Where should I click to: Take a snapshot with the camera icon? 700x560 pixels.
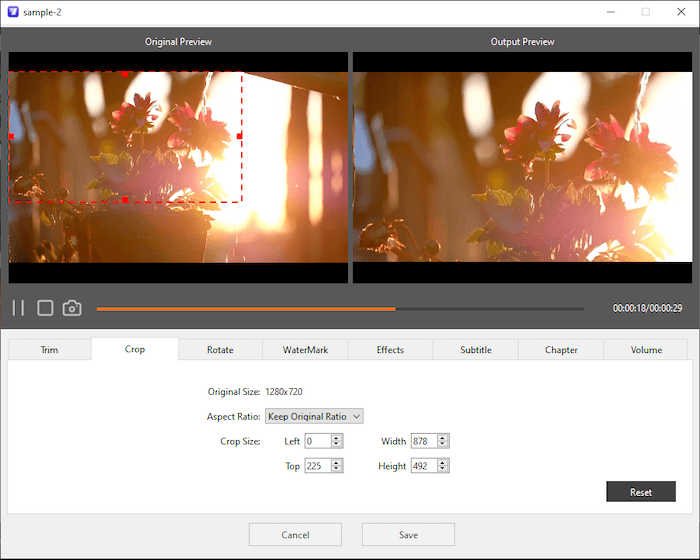(72, 308)
